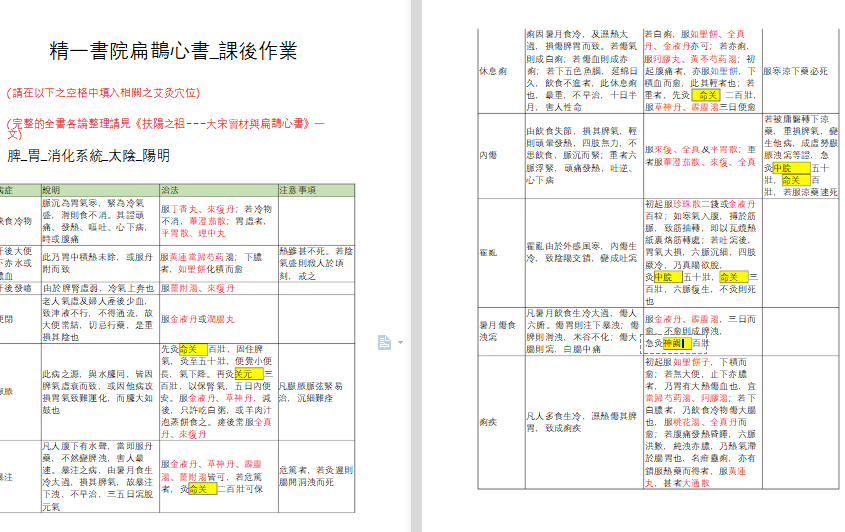The height and width of the screenshot is (532, 845).
Task: Click the row label 霍亂
Action: click(x=488, y=252)
